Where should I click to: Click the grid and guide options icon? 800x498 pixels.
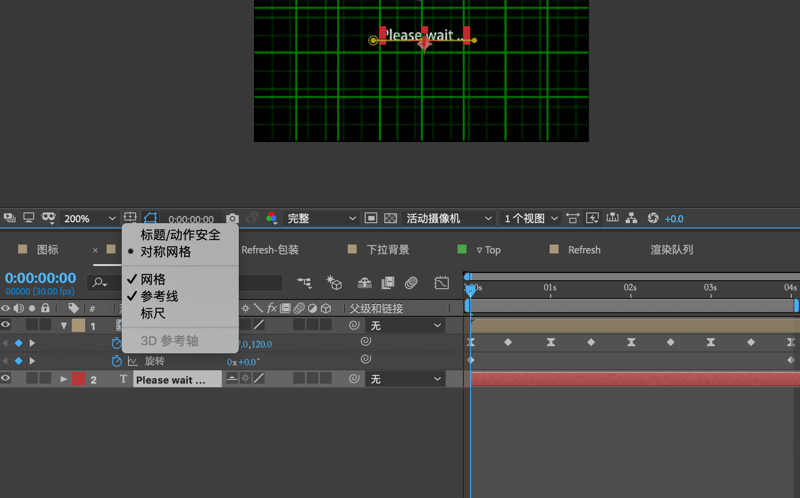click(130, 217)
